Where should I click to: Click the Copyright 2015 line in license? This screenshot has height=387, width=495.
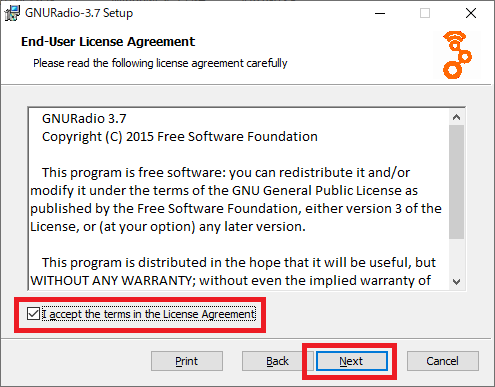[180, 137]
